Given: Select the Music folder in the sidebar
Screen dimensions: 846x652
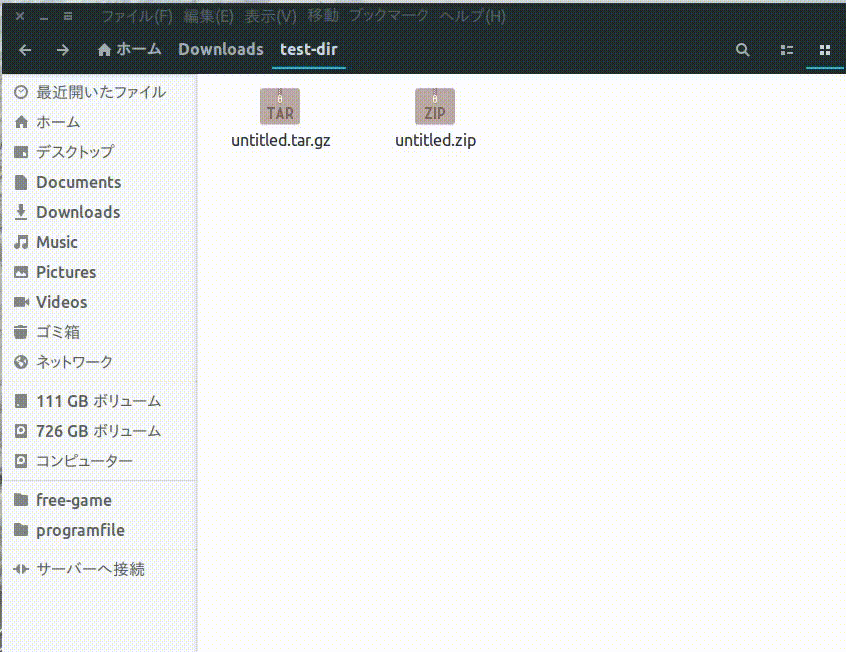Looking at the screenshot, I should point(58,241).
